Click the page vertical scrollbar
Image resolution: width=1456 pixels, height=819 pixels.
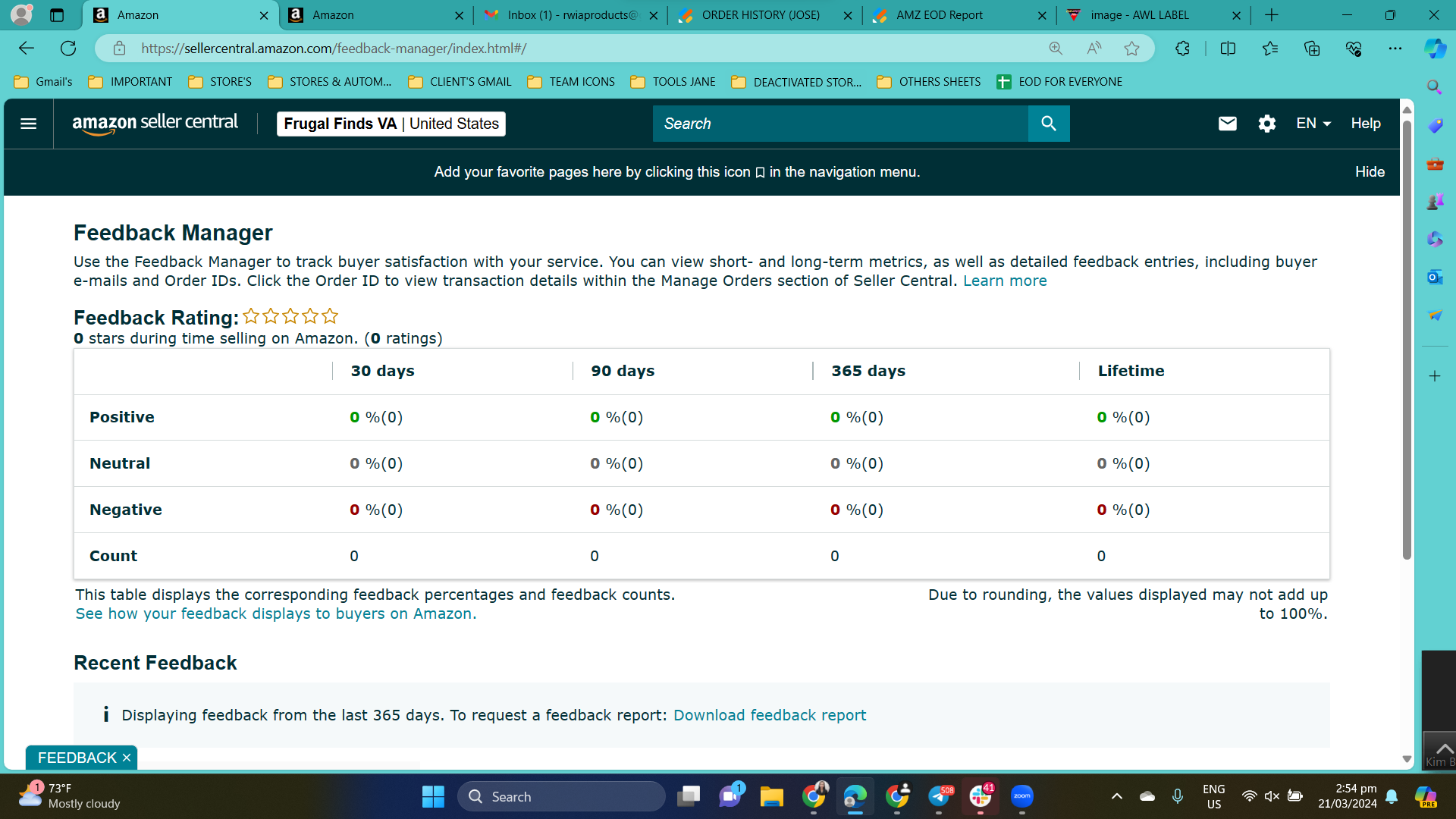tap(1407, 341)
